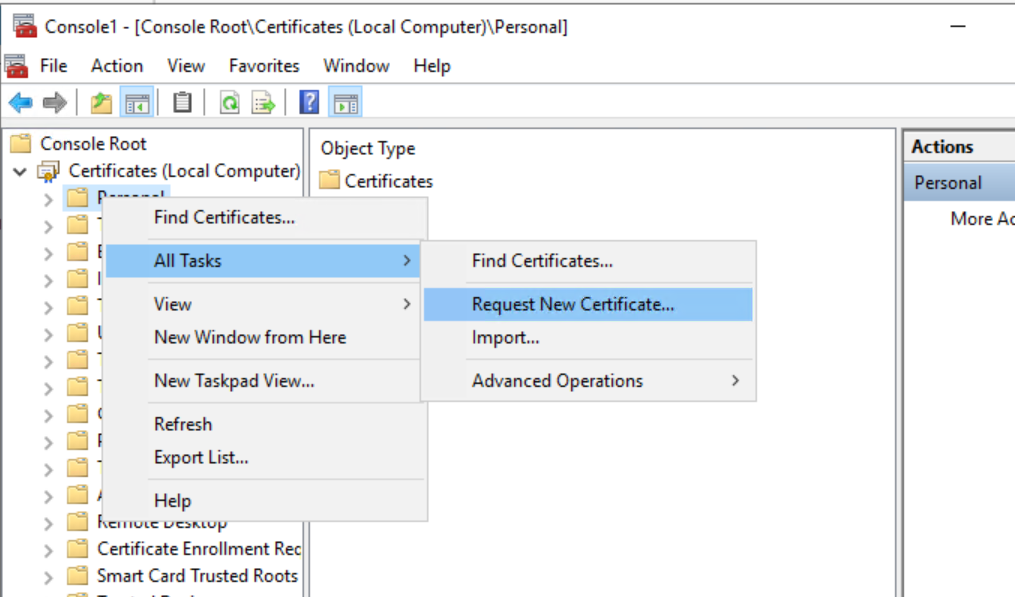Image resolution: width=1015 pixels, height=597 pixels.
Task: Click the Refresh toolbar icon
Action: 230,103
